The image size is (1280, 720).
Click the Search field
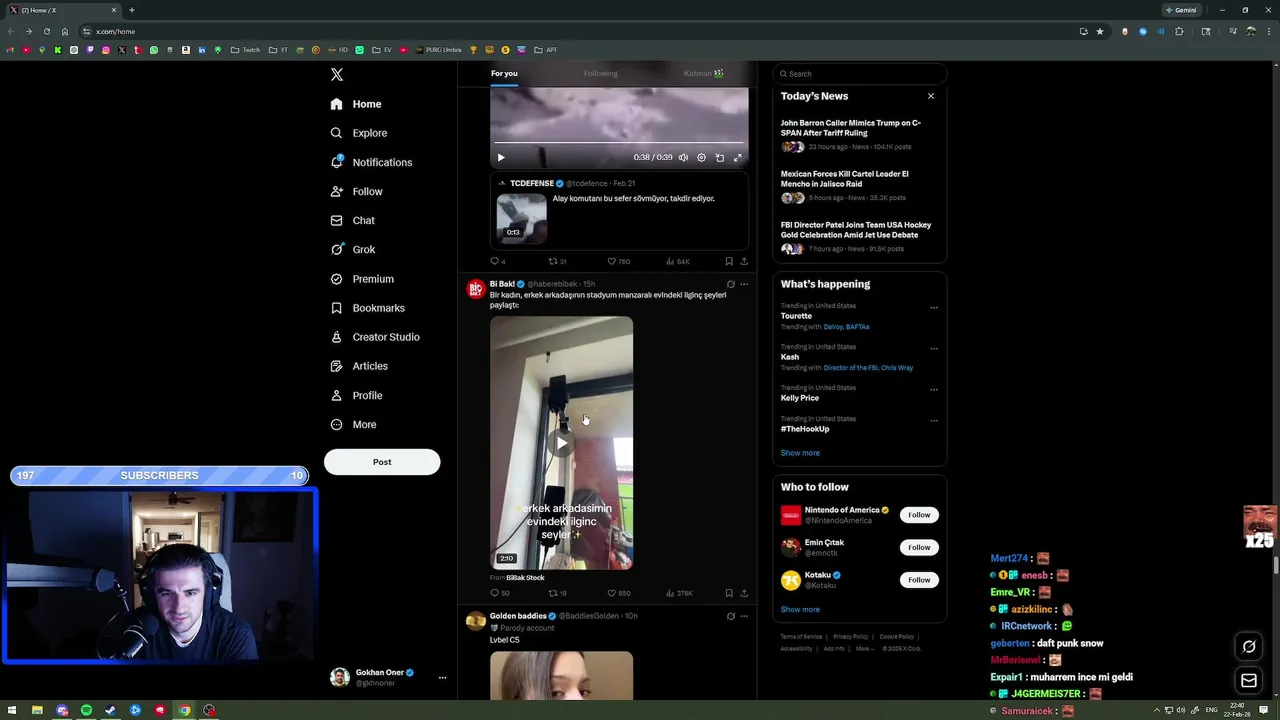[x=859, y=74]
